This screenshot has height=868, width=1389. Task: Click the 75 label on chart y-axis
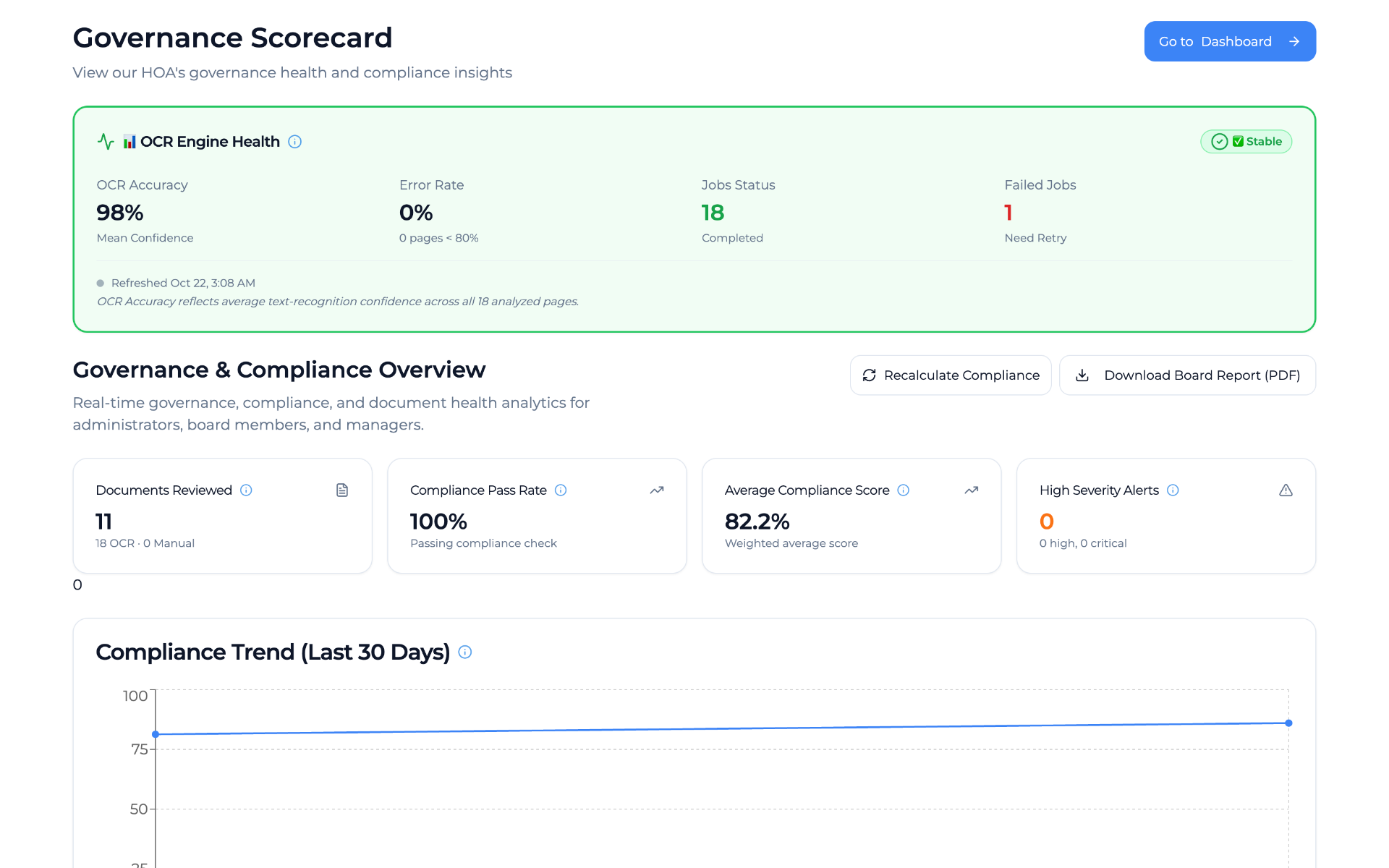tap(140, 749)
